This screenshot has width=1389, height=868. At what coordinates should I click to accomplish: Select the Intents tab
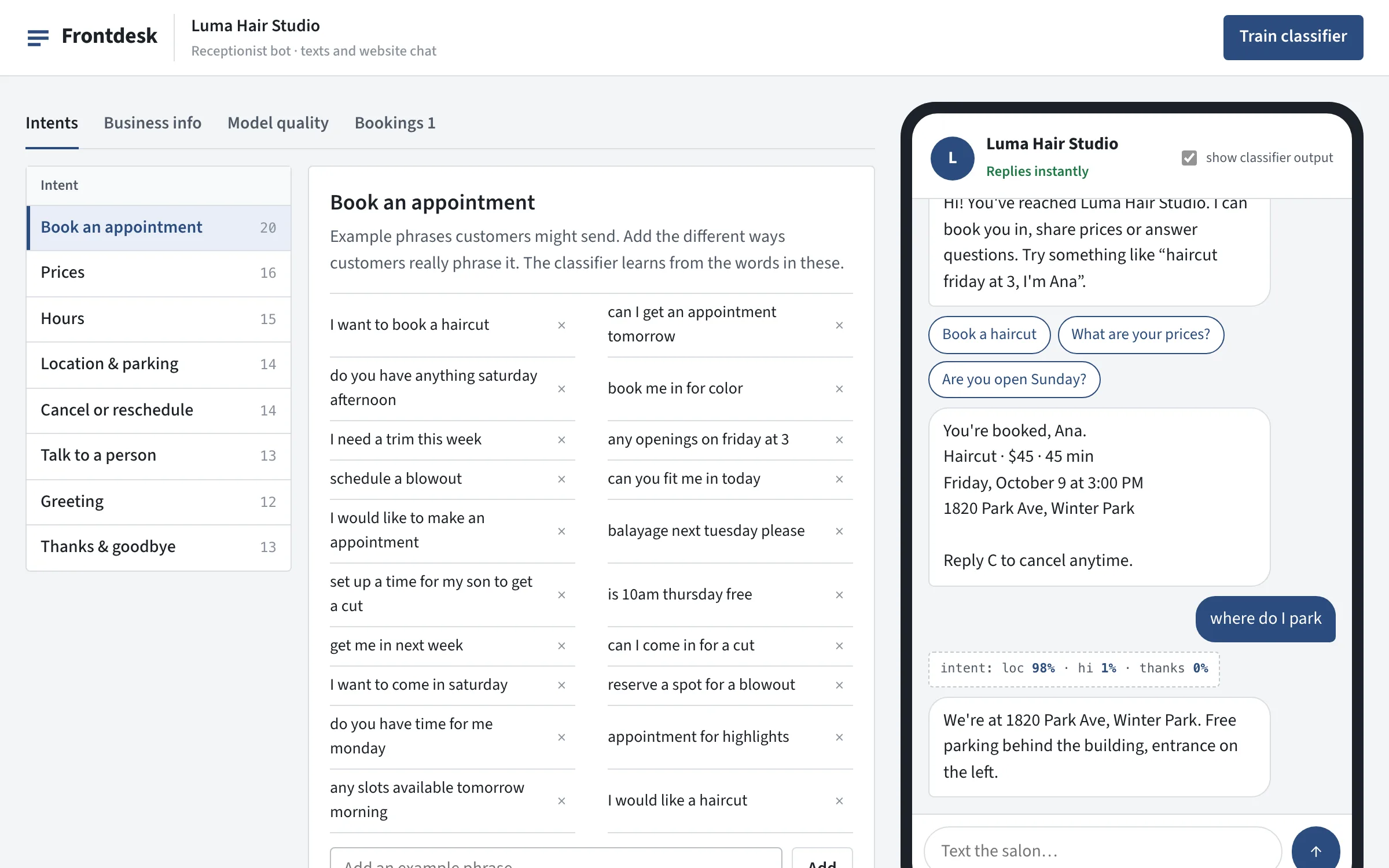[x=52, y=123]
